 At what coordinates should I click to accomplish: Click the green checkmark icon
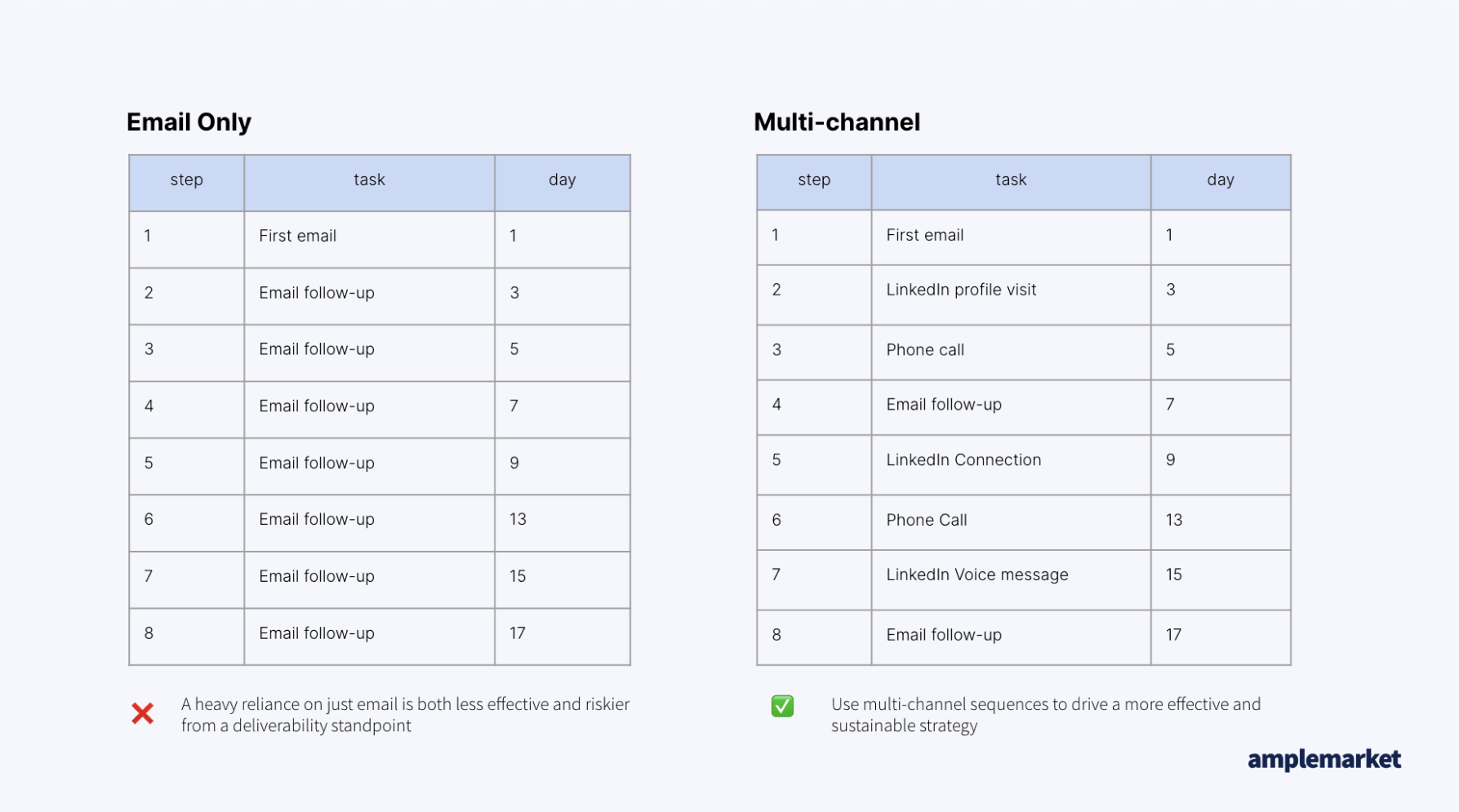click(782, 706)
